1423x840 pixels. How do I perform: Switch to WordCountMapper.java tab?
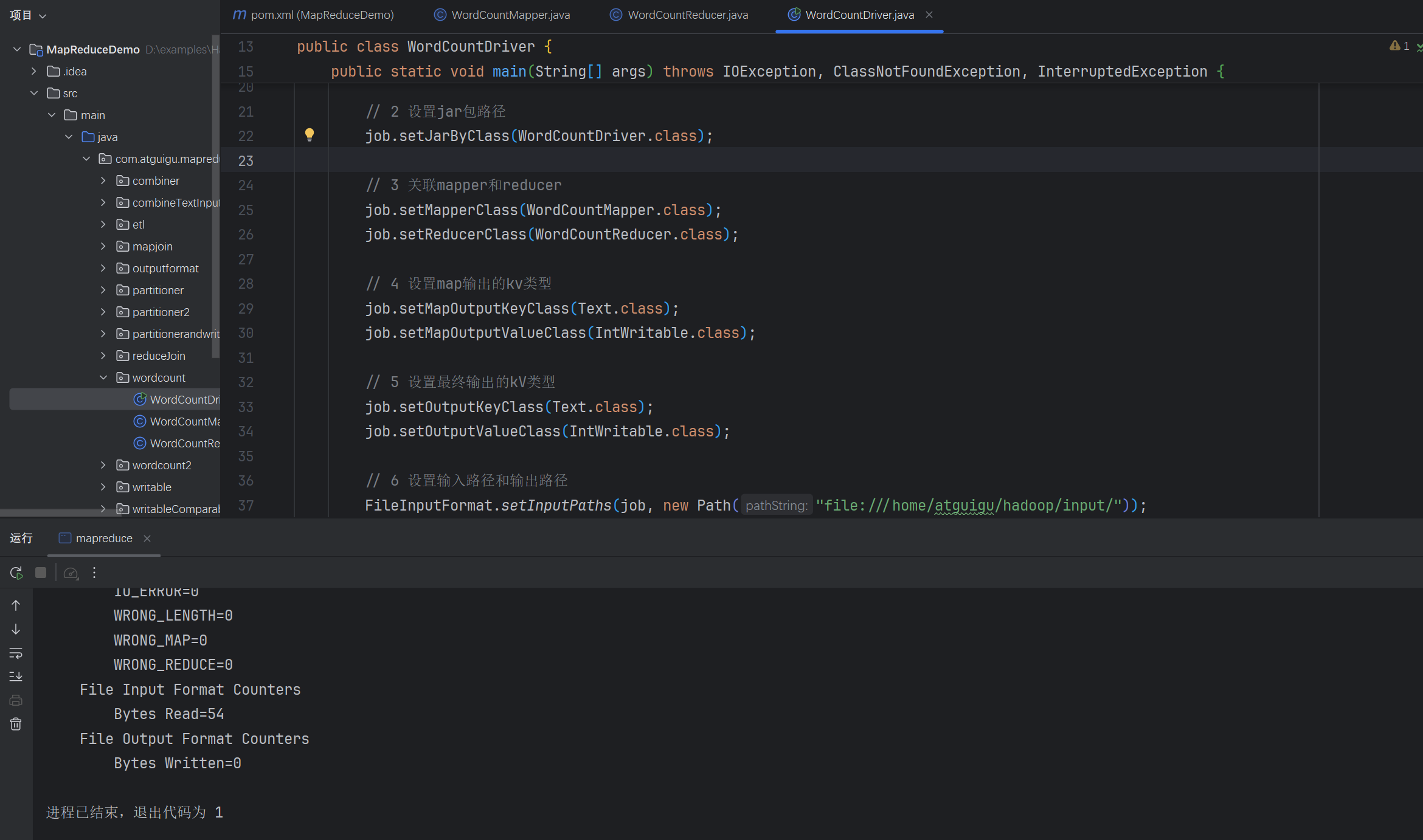(x=510, y=15)
